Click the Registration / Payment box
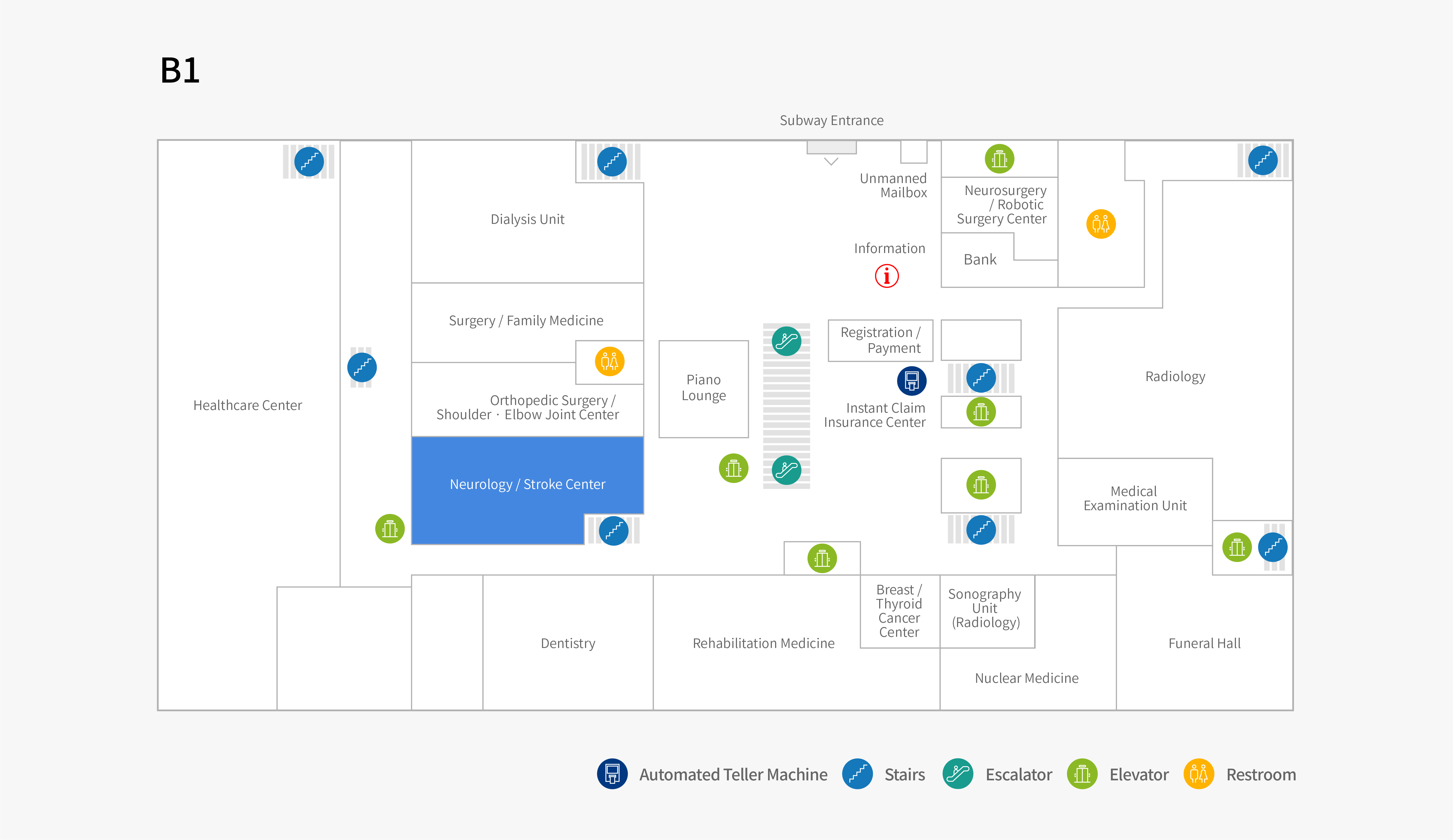Image resolution: width=1453 pixels, height=840 pixels. coord(881,340)
